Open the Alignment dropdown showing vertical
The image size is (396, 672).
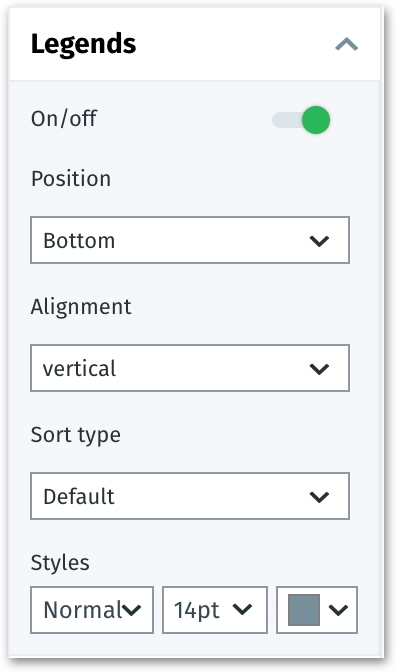[190, 368]
